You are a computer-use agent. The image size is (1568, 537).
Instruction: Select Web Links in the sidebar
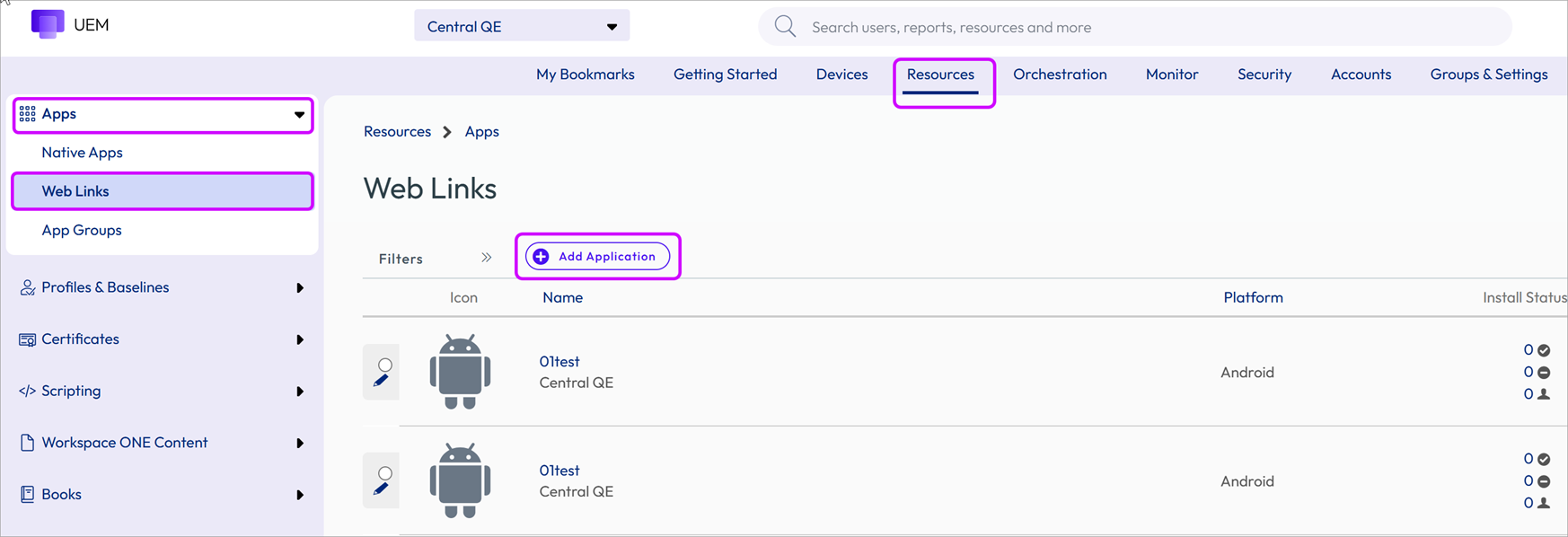(x=163, y=191)
